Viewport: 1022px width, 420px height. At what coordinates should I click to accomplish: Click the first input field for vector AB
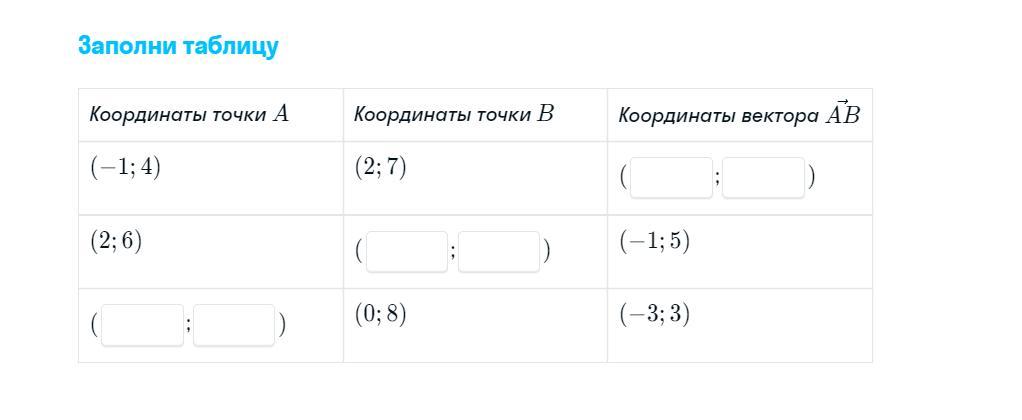(x=671, y=177)
